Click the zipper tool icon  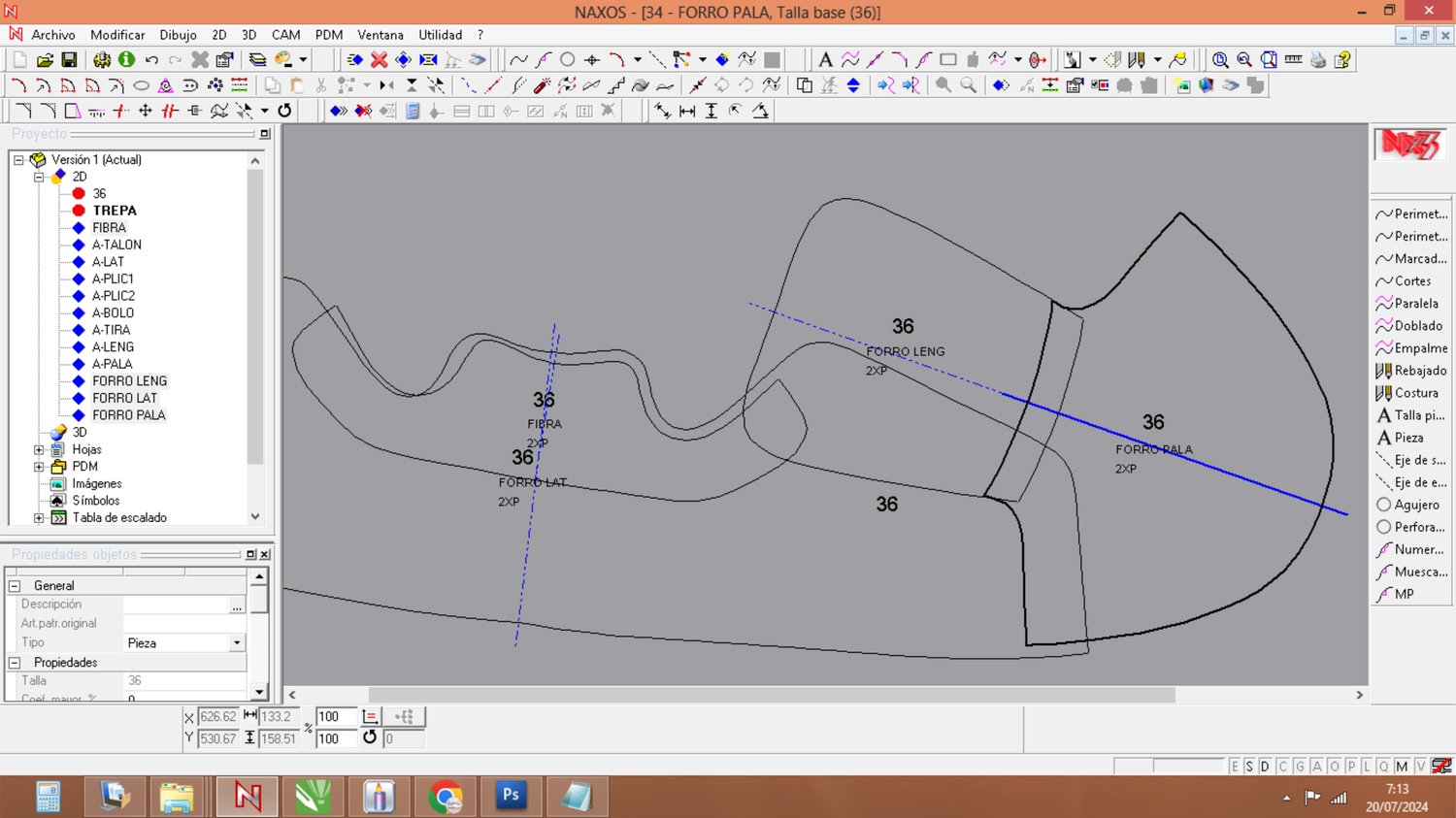(240, 85)
